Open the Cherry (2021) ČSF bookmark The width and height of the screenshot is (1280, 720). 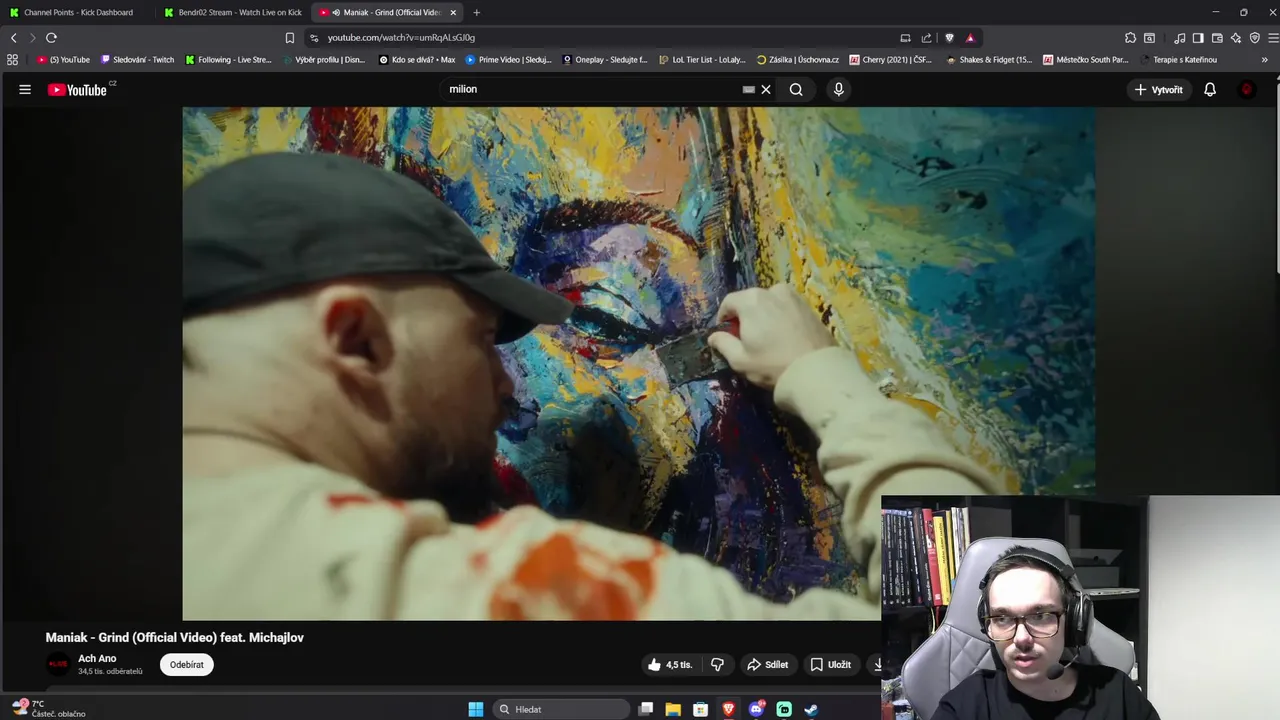(x=891, y=60)
